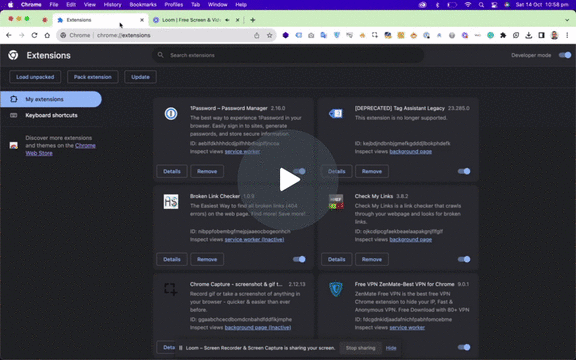Image resolution: width=576 pixels, height=360 pixels.
Task: Select the Extensions browser tab
Action: pos(100,20)
